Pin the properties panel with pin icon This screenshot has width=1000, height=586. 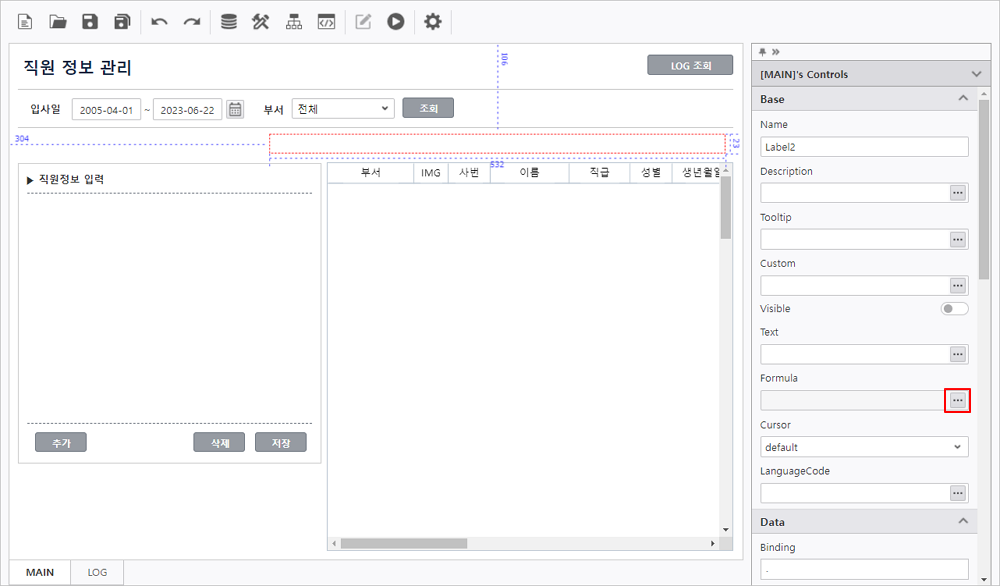coord(763,51)
